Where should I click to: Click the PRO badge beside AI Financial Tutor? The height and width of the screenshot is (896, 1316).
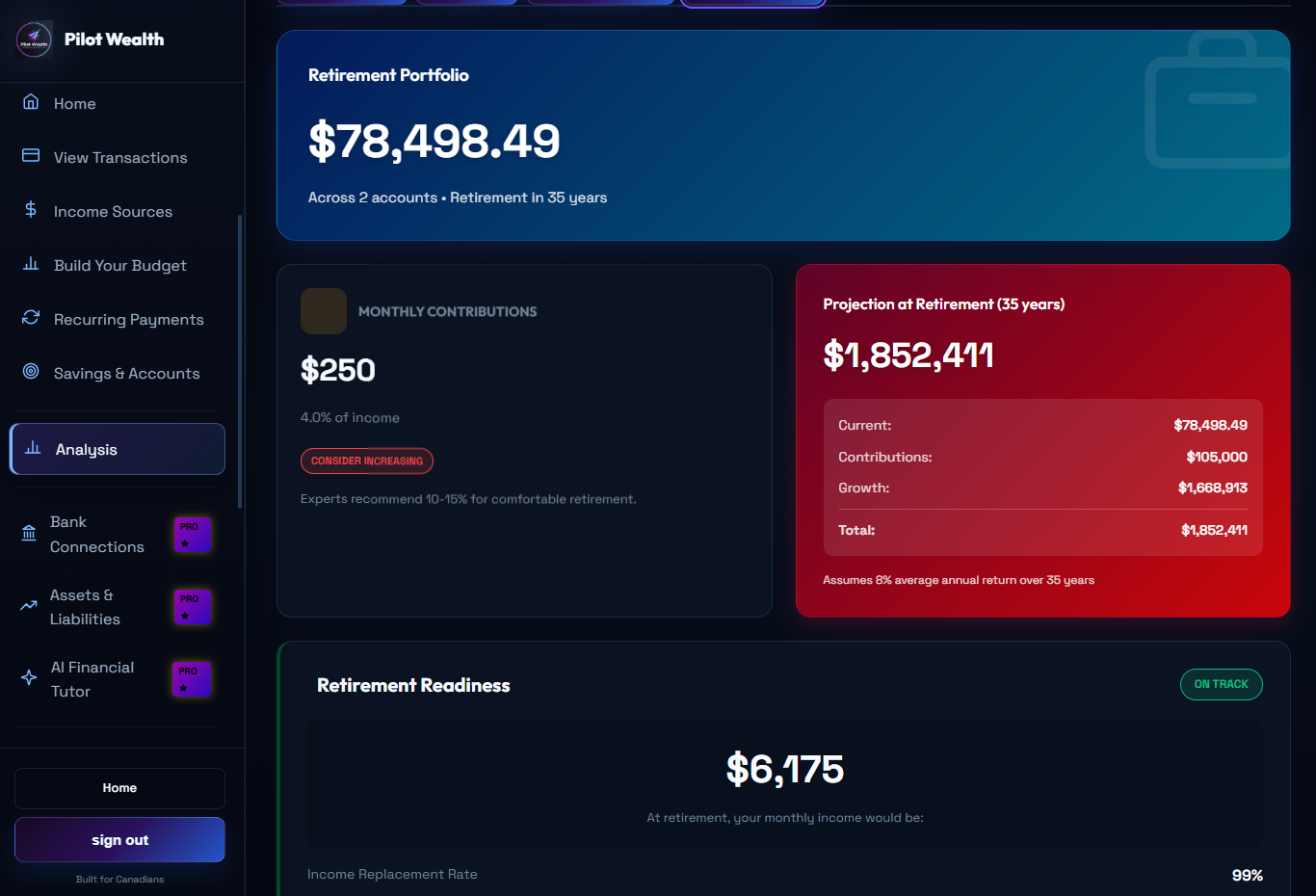[x=192, y=679]
